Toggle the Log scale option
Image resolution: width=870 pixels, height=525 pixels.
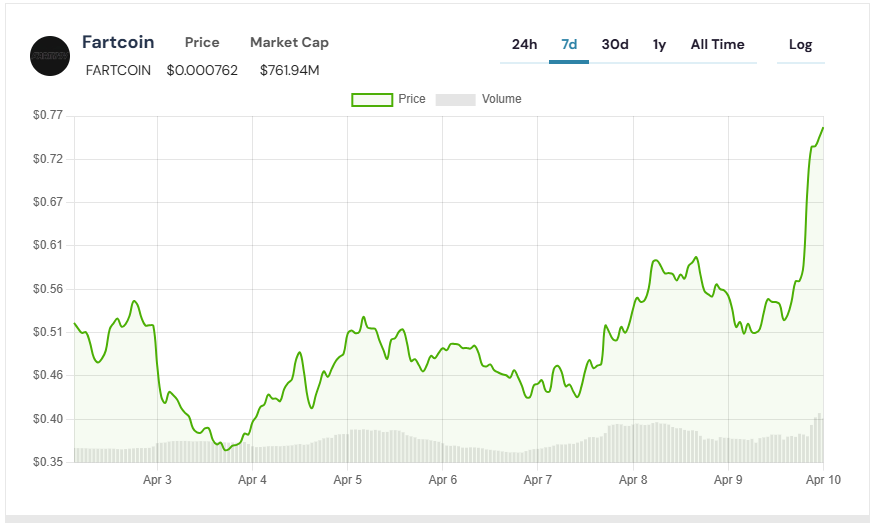tap(801, 44)
